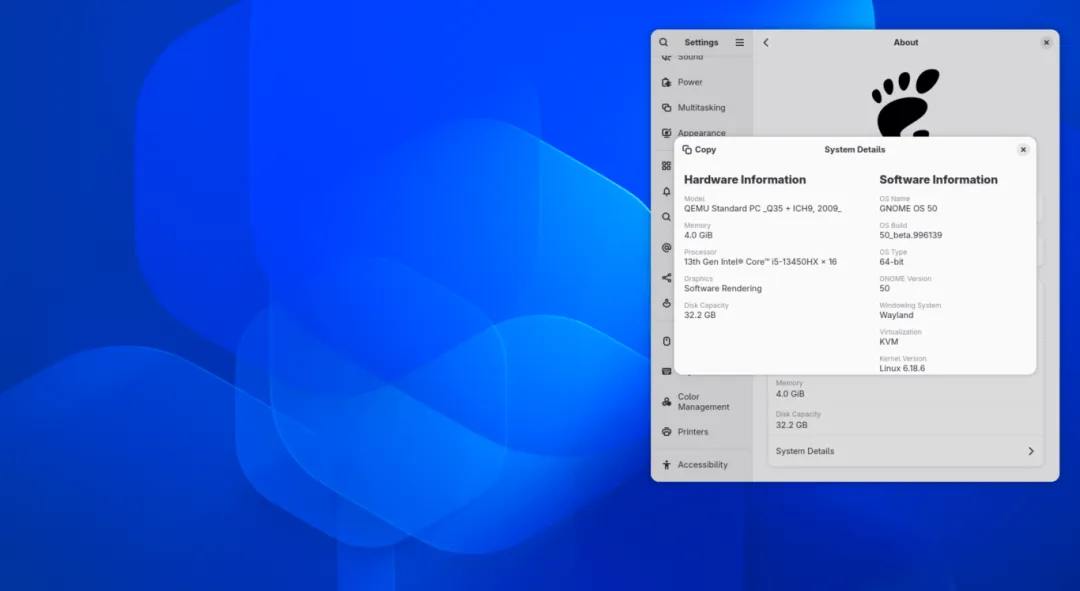The image size is (1080, 591).
Task: Click the QEMU Standard PC model value
Action: coord(762,209)
